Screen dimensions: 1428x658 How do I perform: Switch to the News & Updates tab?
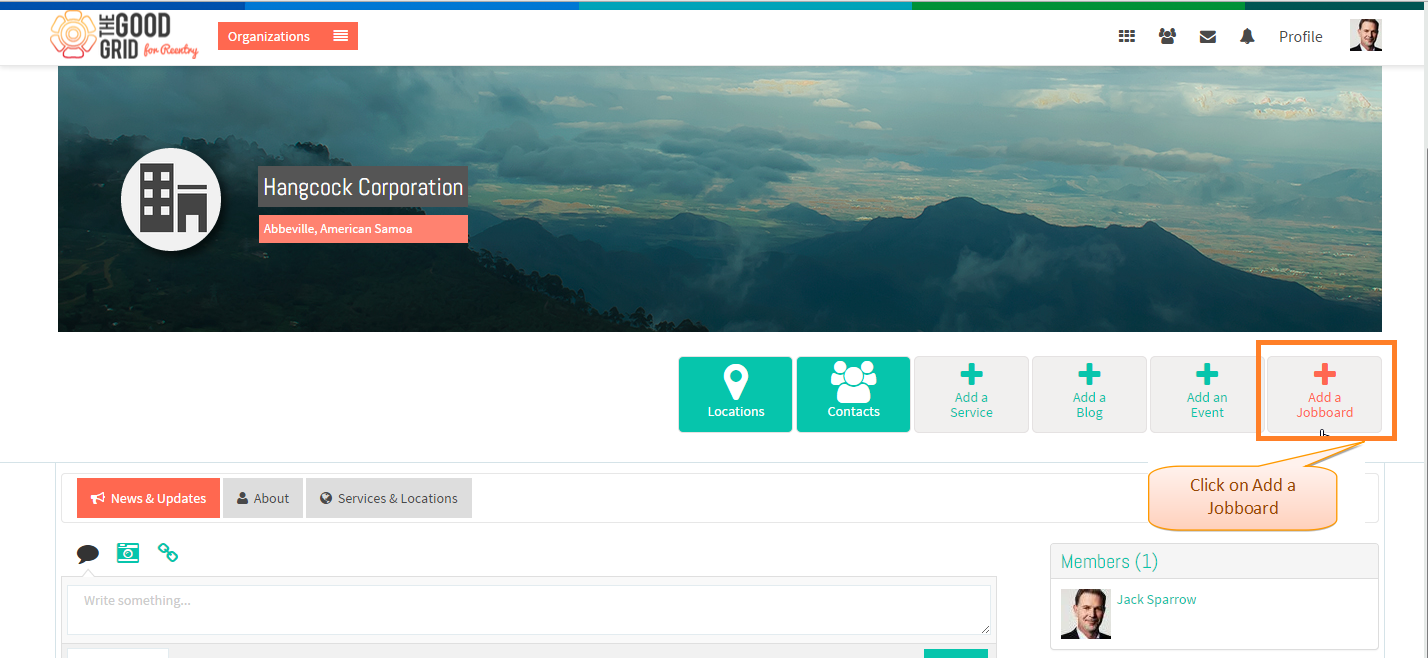click(148, 498)
